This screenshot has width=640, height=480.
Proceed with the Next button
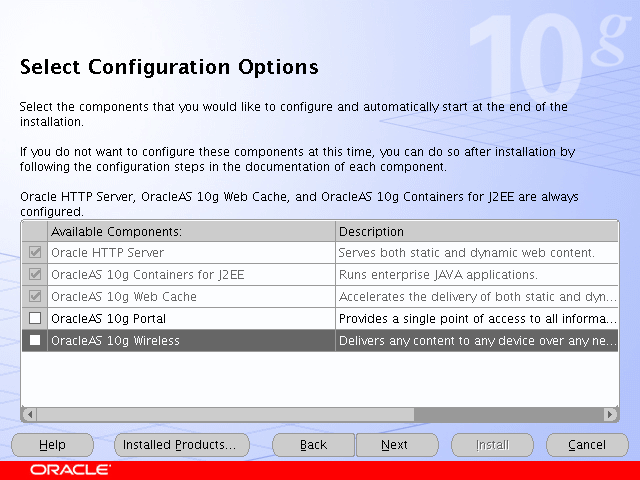click(x=397, y=444)
